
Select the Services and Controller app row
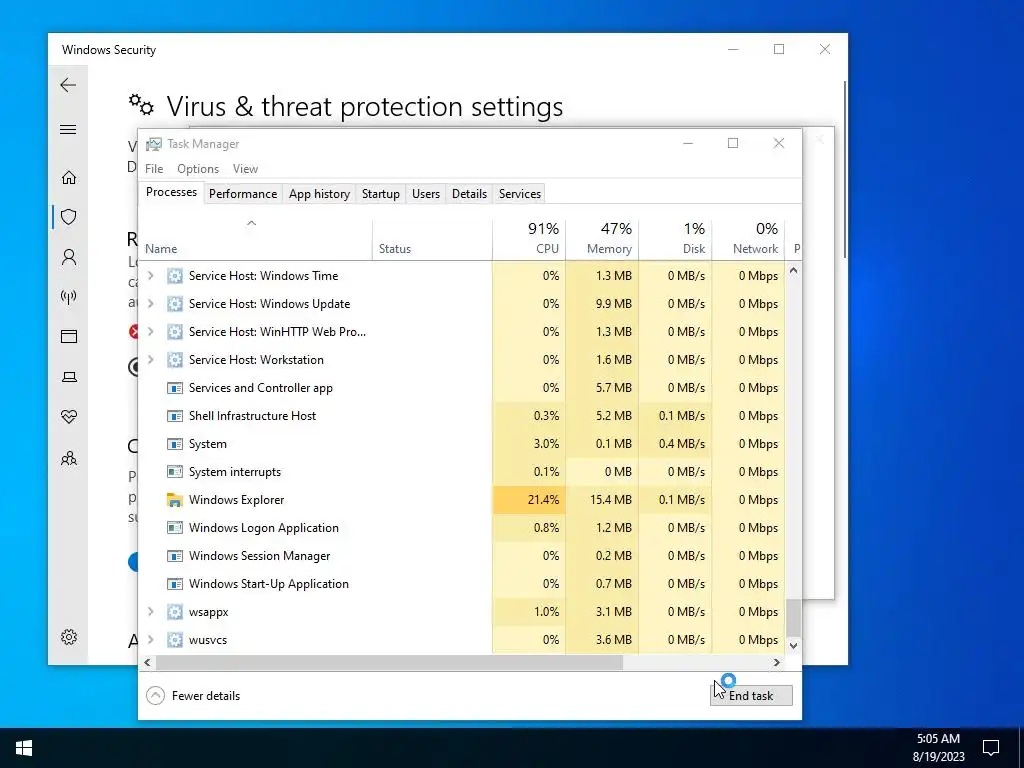[x=462, y=388]
